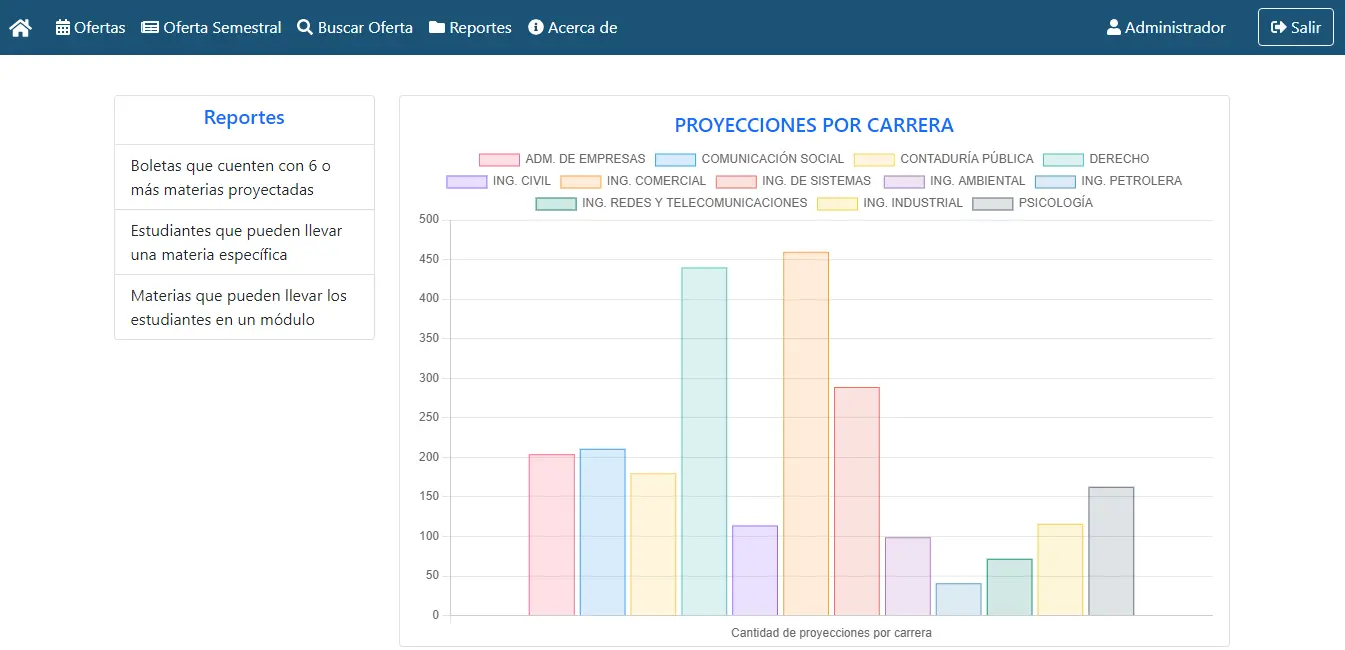
Task: Toggle ADM. DE EMPRESAS legend swatch
Action: point(499,160)
